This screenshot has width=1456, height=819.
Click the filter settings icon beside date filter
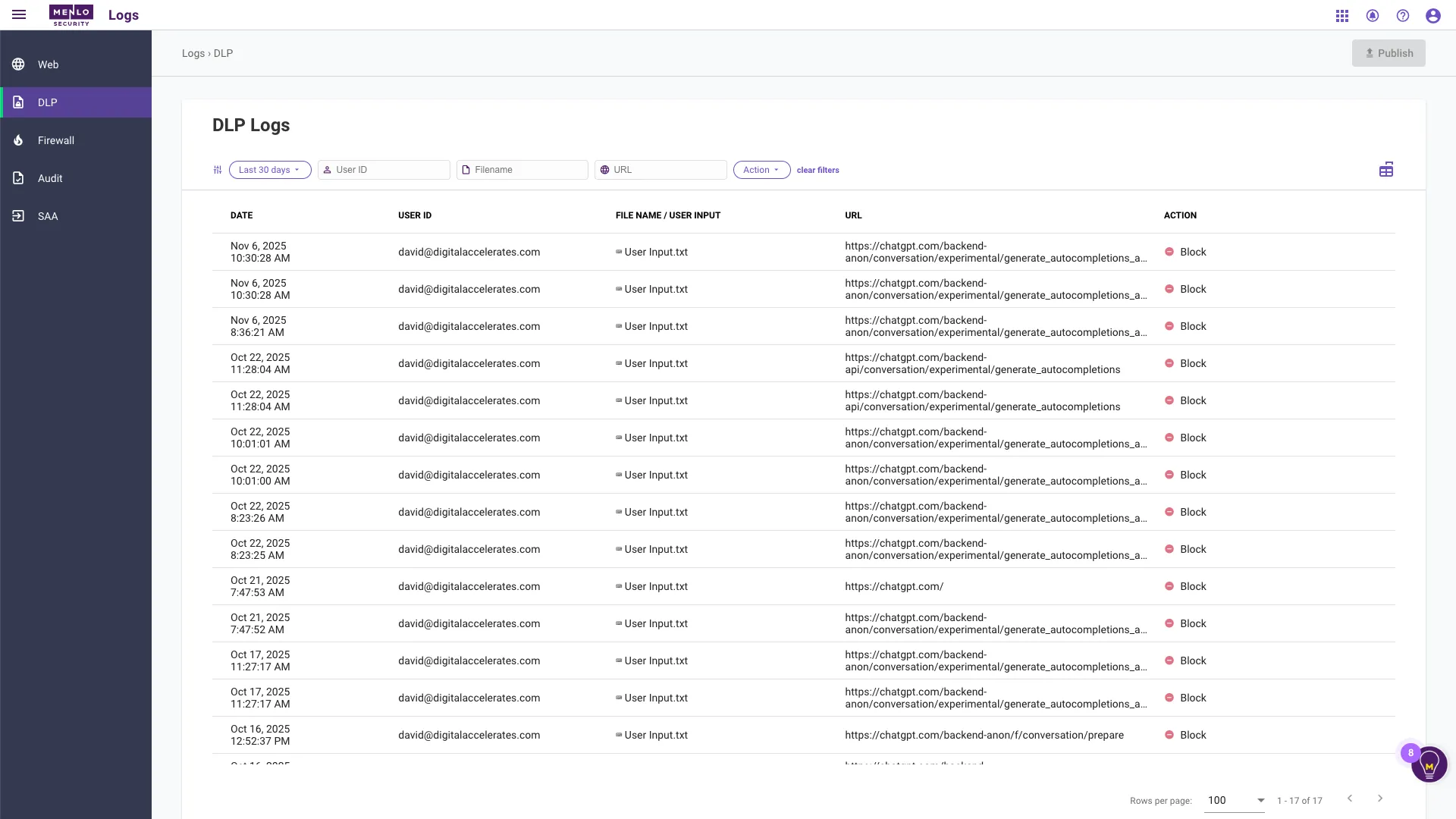point(218,169)
